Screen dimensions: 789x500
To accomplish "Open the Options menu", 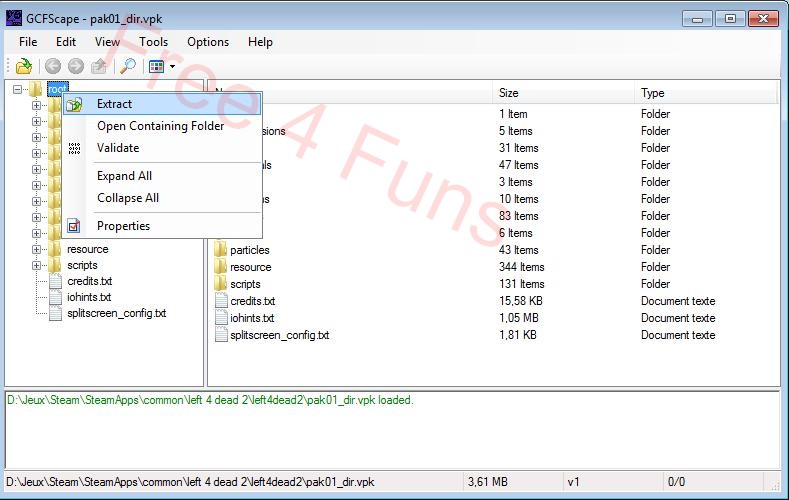I will click(208, 42).
